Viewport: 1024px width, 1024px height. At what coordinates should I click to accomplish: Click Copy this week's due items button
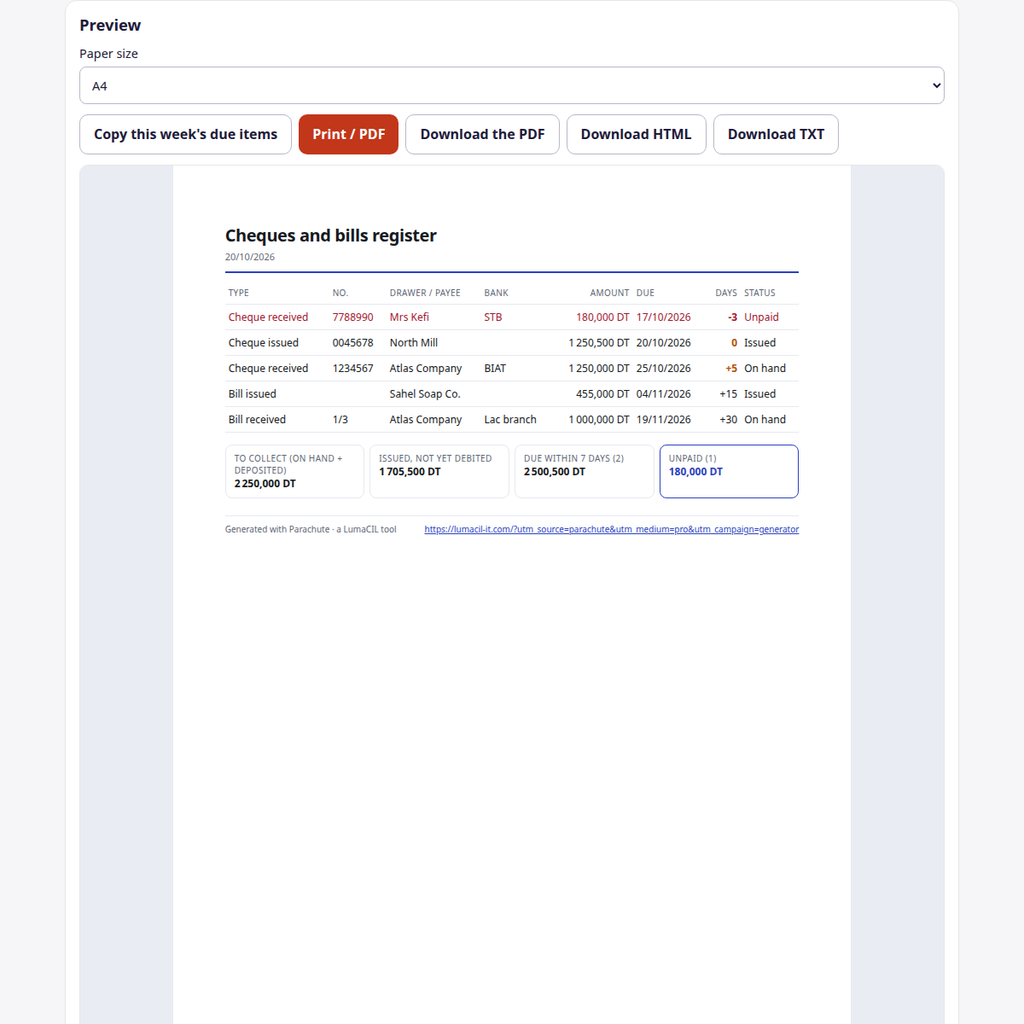coord(185,135)
